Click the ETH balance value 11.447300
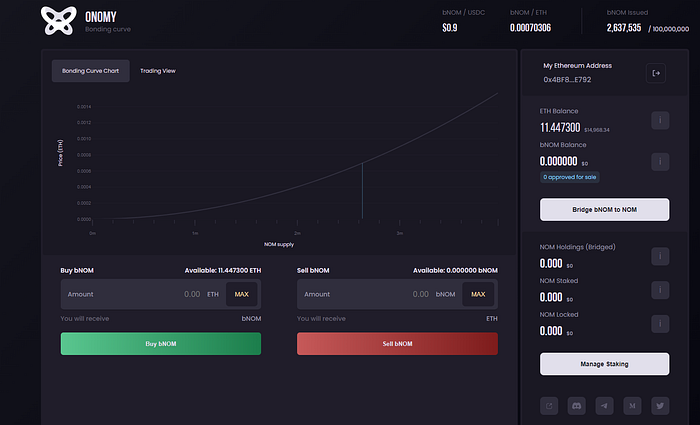700x425 pixels. coord(560,128)
